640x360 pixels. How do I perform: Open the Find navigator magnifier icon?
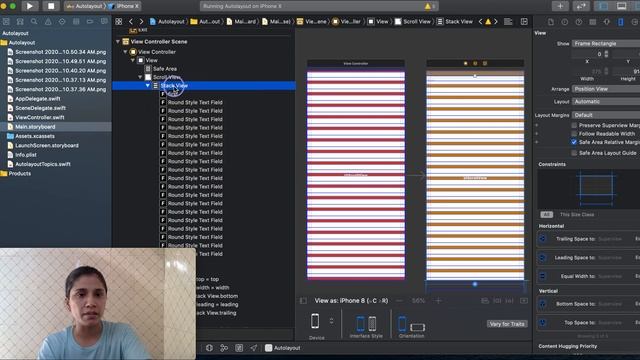tap(34, 22)
